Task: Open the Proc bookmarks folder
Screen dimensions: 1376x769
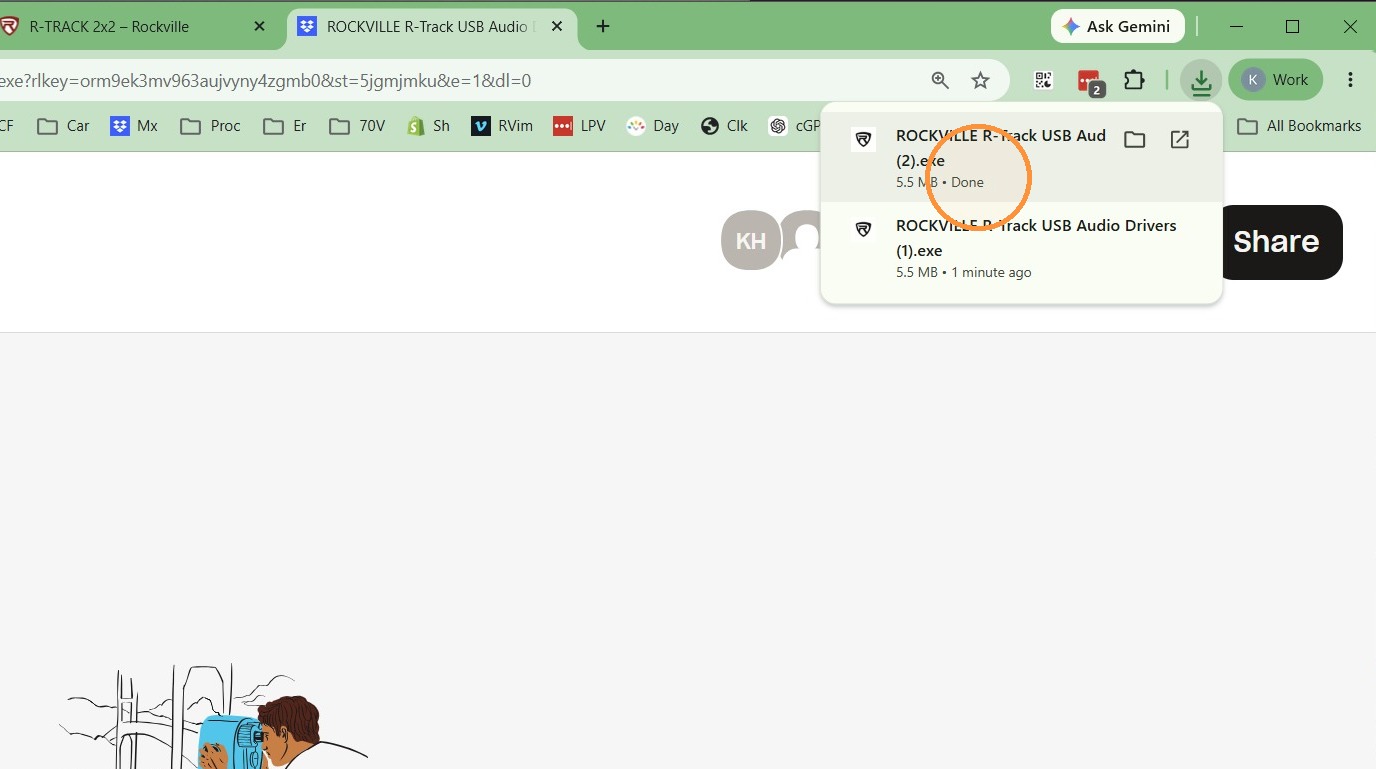Action: (211, 126)
